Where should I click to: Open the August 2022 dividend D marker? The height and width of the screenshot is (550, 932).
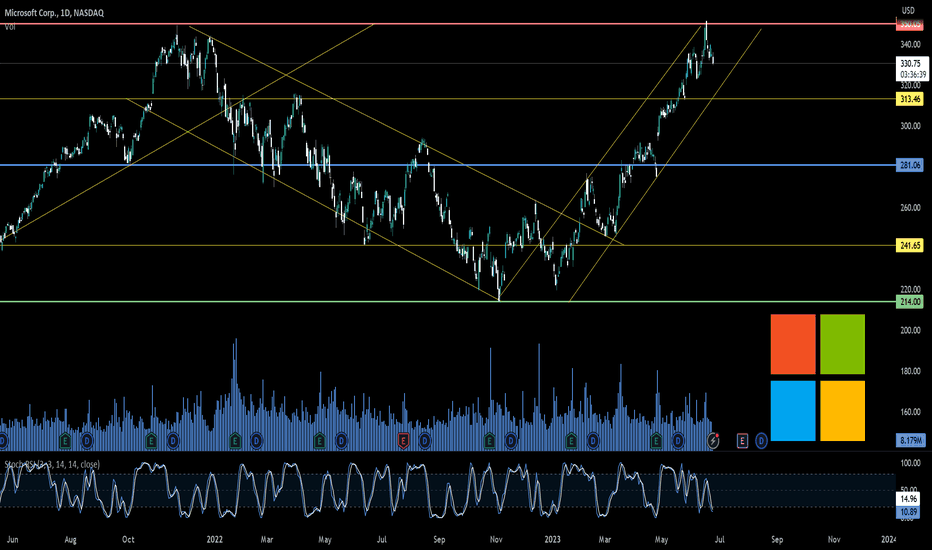pos(425,441)
